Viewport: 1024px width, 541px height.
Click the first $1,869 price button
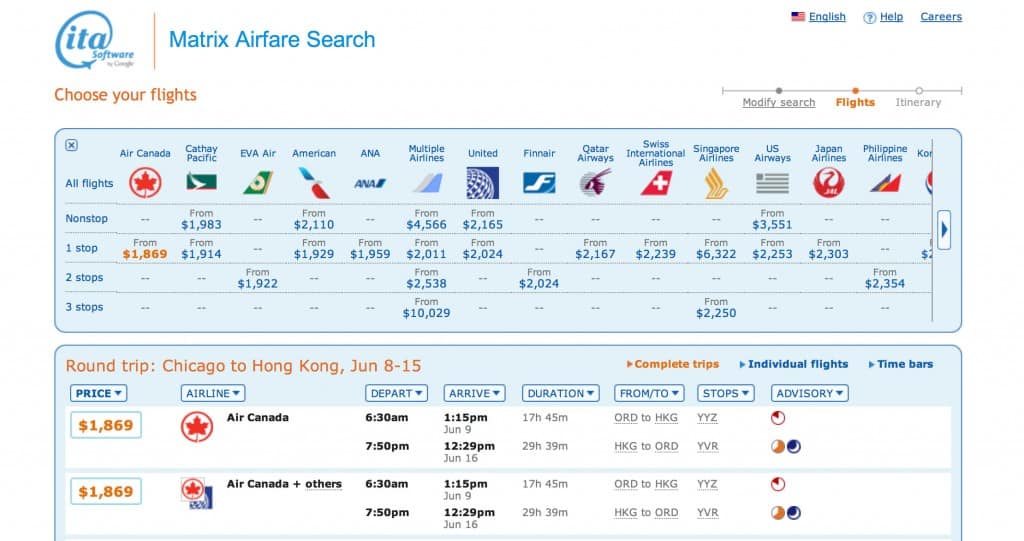[x=106, y=425]
